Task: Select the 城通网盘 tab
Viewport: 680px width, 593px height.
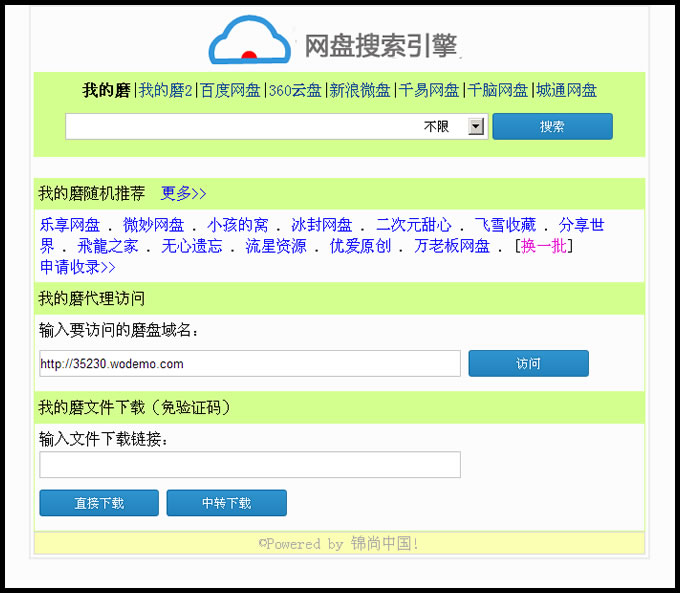Action: tap(566, 91)
